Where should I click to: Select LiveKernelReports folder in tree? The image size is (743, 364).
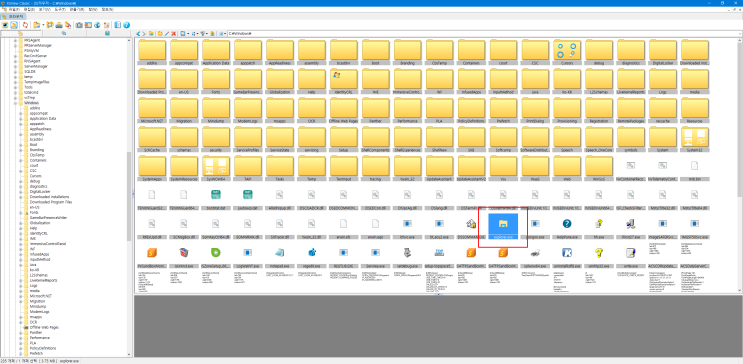(44, 280)
